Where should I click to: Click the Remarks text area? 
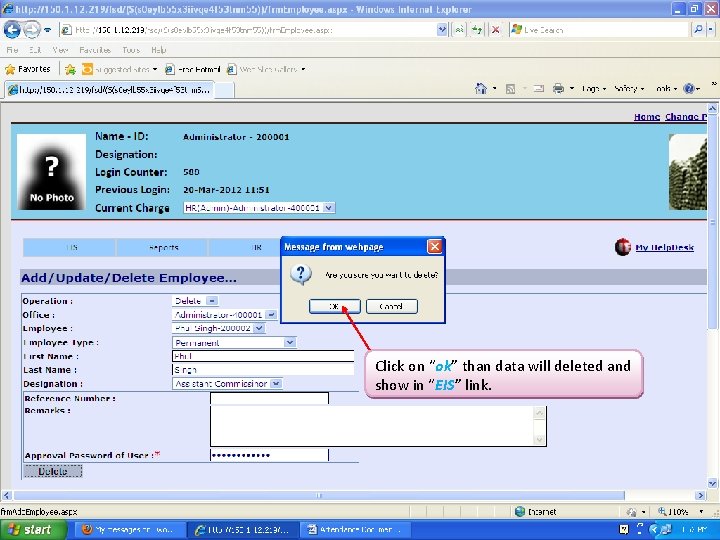378,426
